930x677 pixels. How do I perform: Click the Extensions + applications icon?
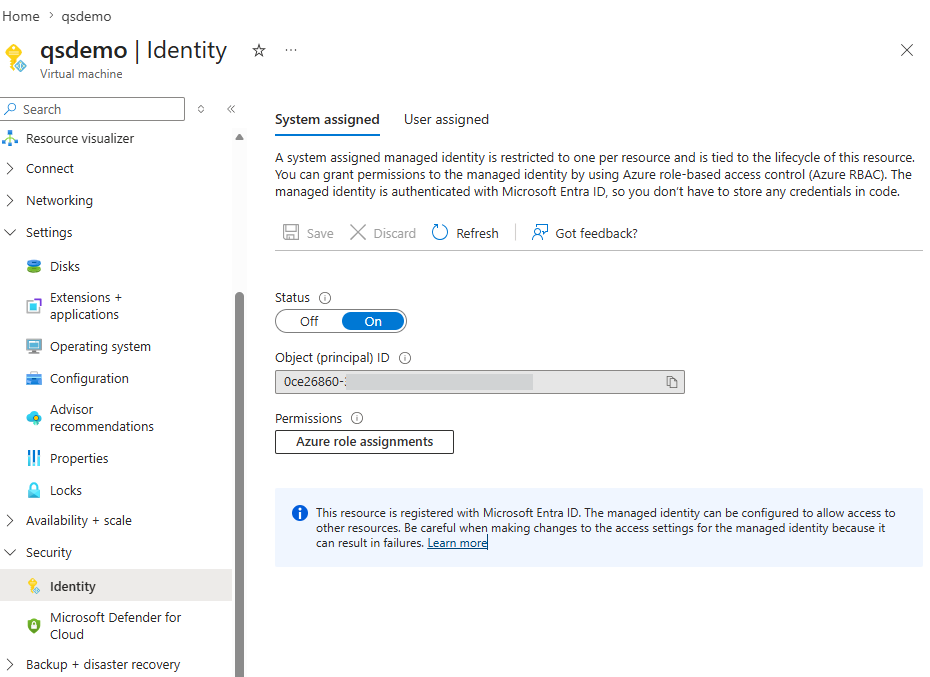tap(34, 306)
